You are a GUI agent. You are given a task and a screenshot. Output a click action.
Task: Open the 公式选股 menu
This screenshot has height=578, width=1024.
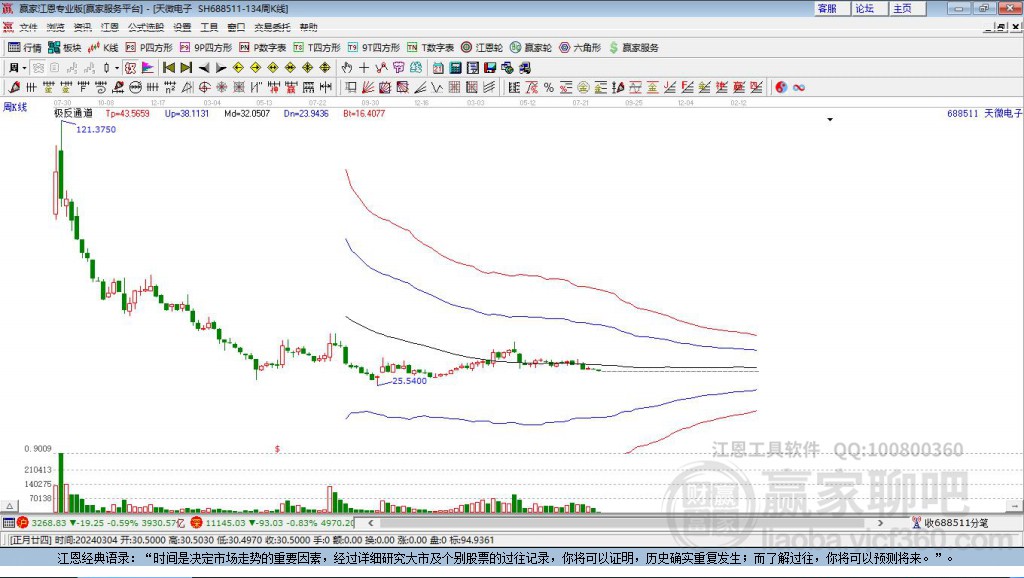point(146,27)
